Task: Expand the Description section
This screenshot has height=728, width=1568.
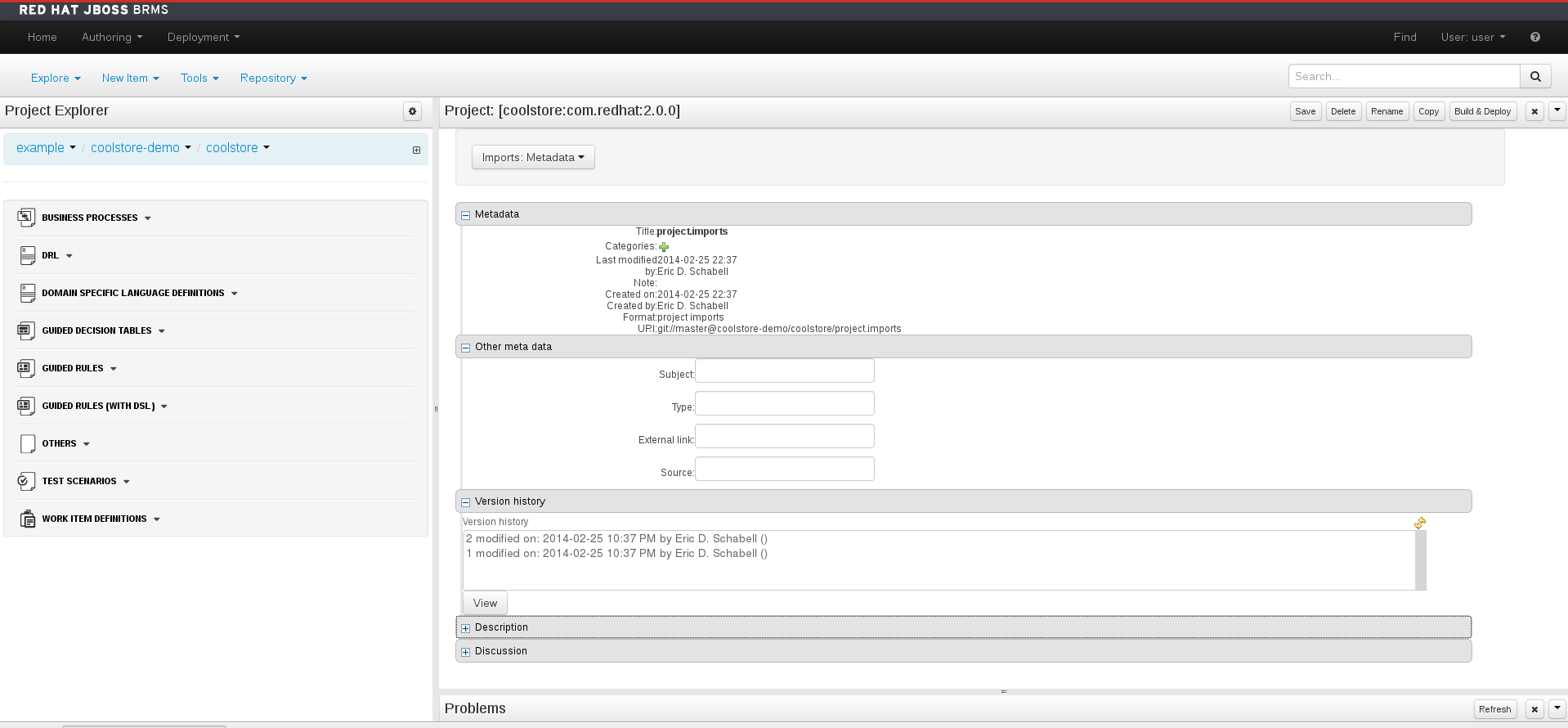Action: coord(465,628)
